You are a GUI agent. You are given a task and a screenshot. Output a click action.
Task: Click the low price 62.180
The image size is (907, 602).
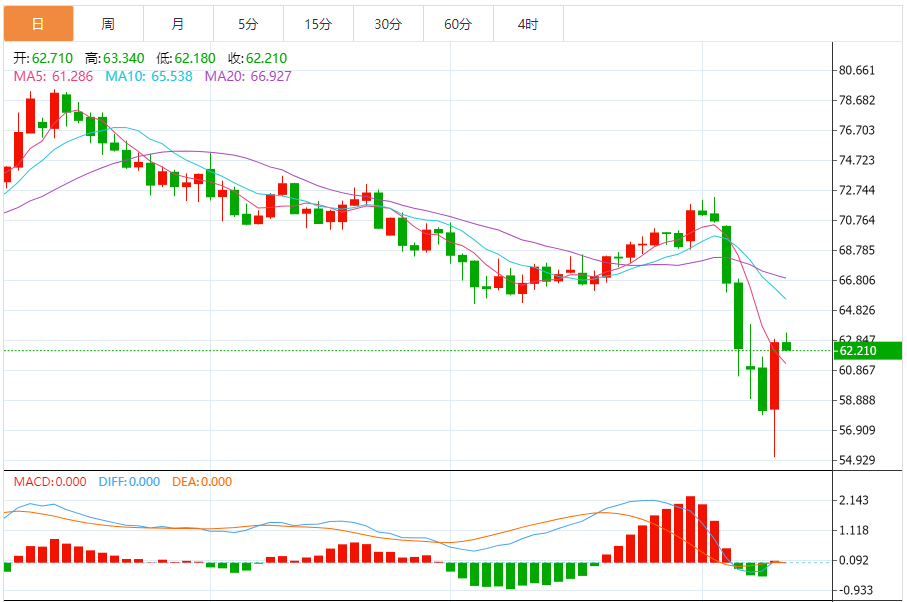(195, 58)
